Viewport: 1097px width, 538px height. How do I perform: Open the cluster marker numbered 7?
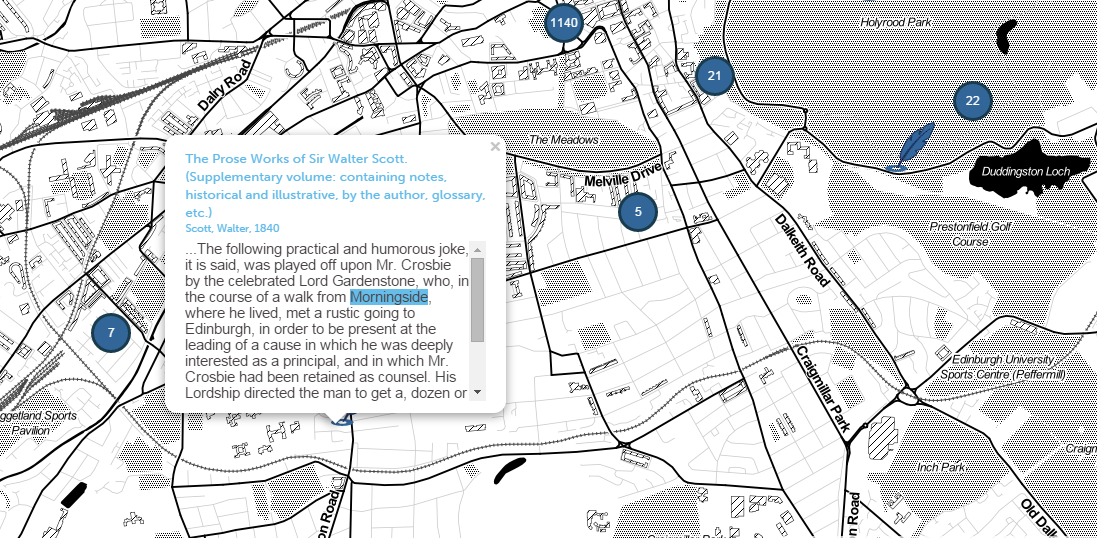pyautogui.click(x=111, y=333)
